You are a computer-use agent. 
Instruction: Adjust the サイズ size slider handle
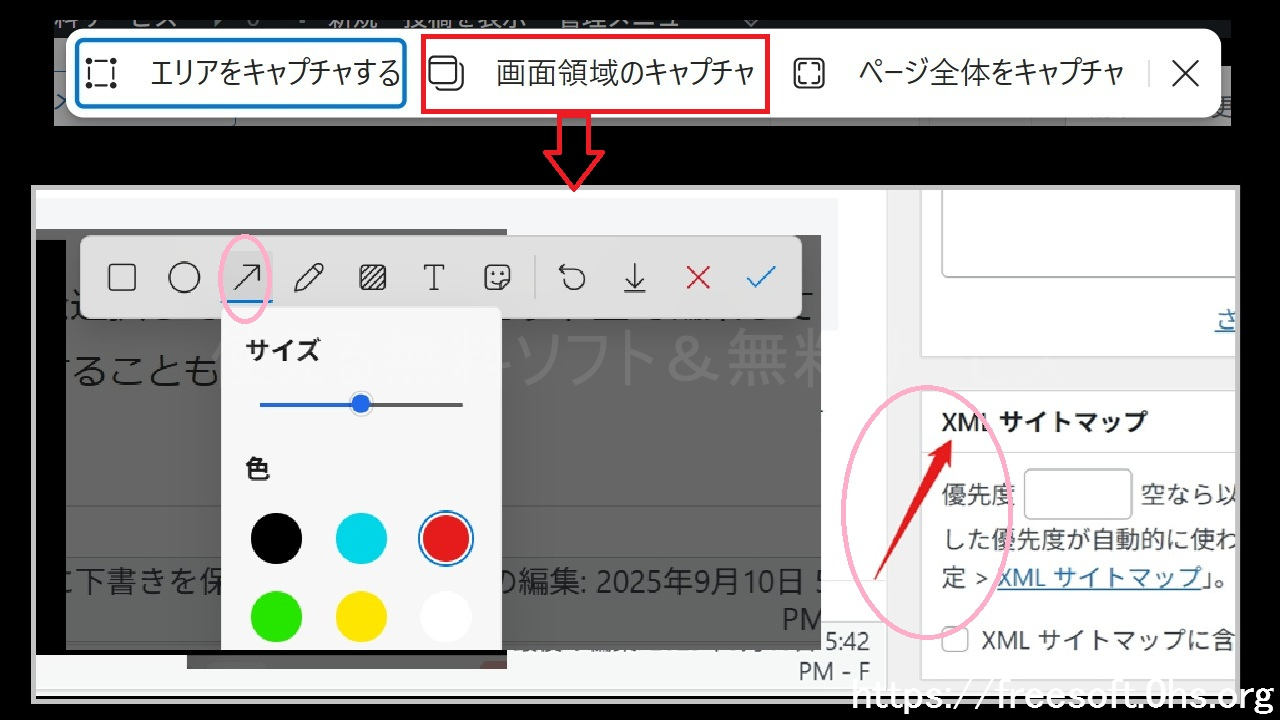(361, 404)
